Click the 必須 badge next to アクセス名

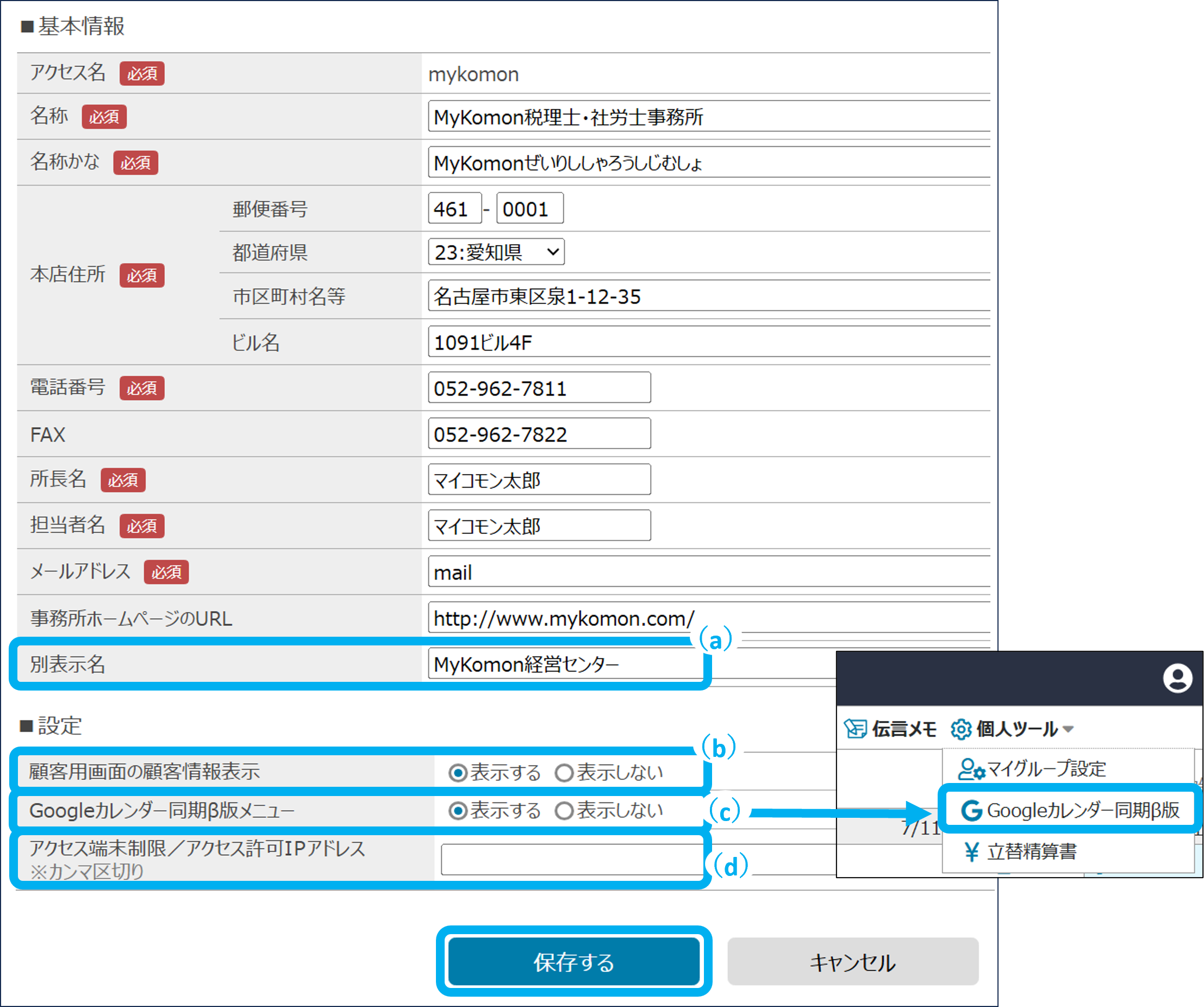click(x=142, y=73)
